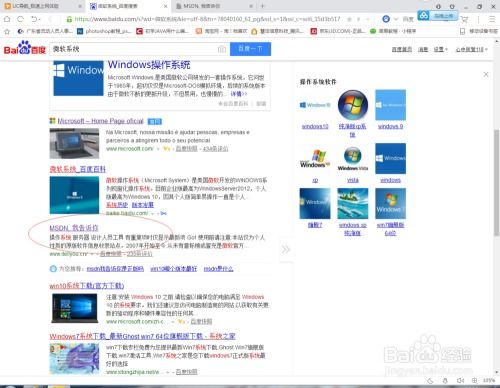Reload the page with the refresh icon
Viewport: 500px width, 388px height.
(x=20, y=19)
